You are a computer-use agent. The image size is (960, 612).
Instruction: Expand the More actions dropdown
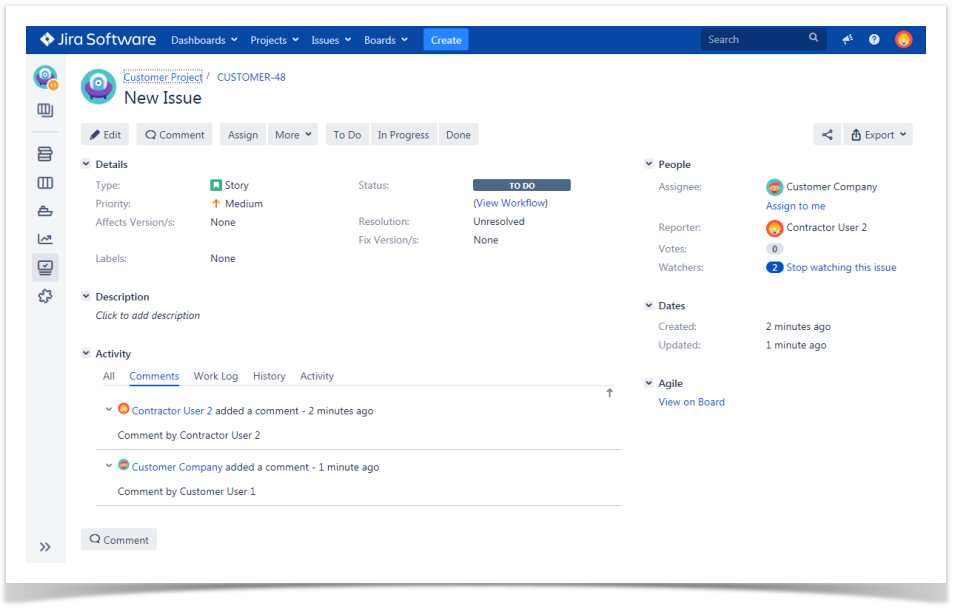(x=292, y=133)
